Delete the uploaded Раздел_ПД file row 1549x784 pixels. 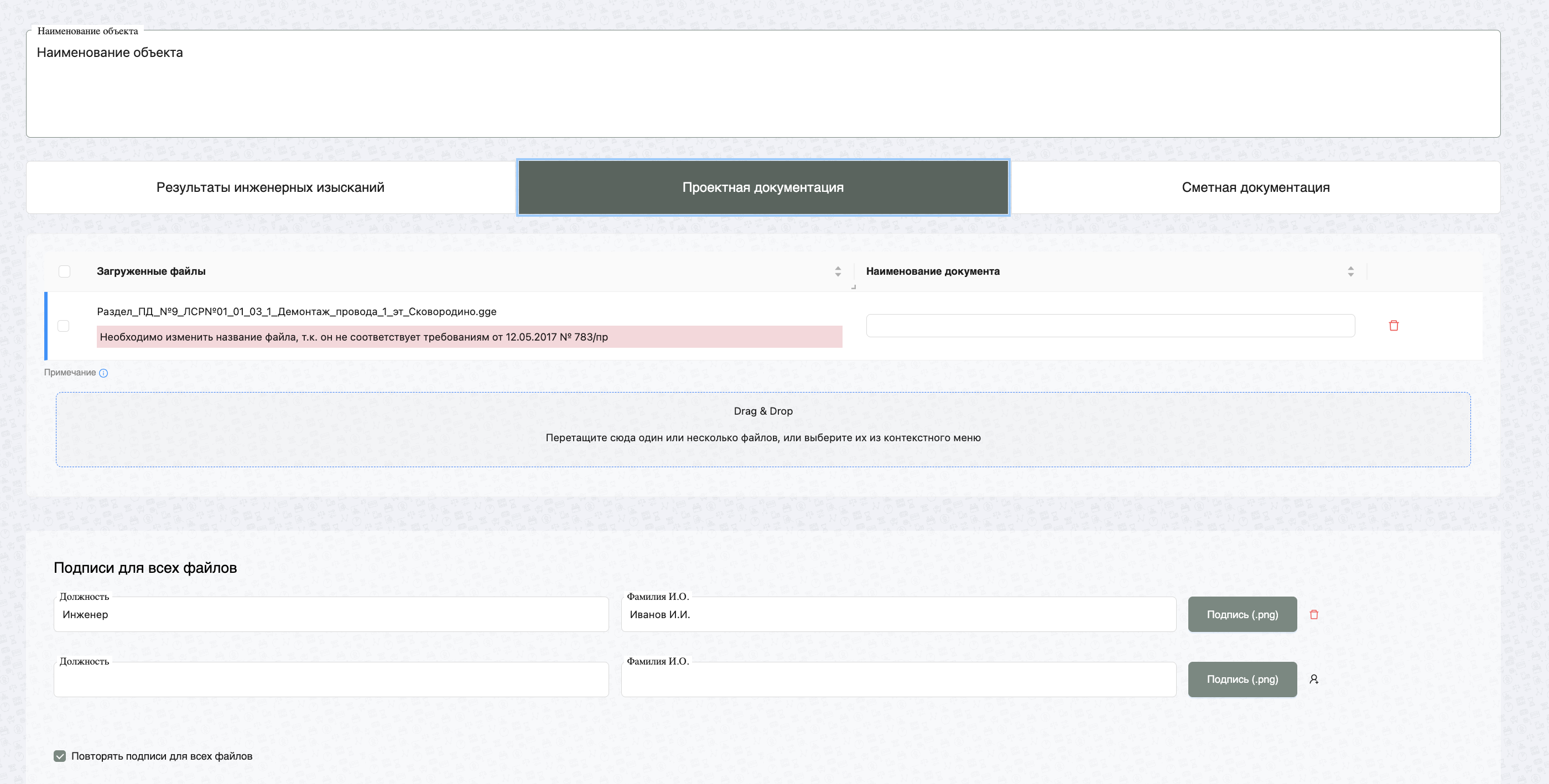tap(1393, 326)
